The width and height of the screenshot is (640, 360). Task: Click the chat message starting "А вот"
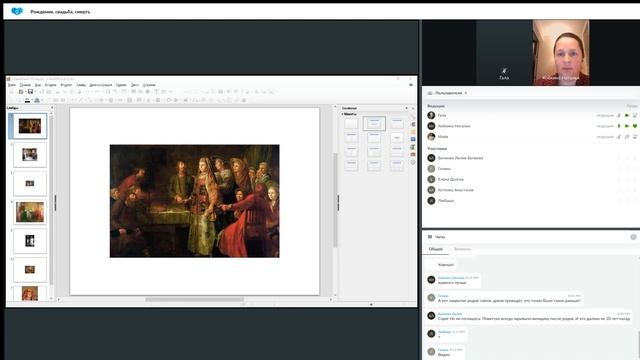click(x=509, y=301)
